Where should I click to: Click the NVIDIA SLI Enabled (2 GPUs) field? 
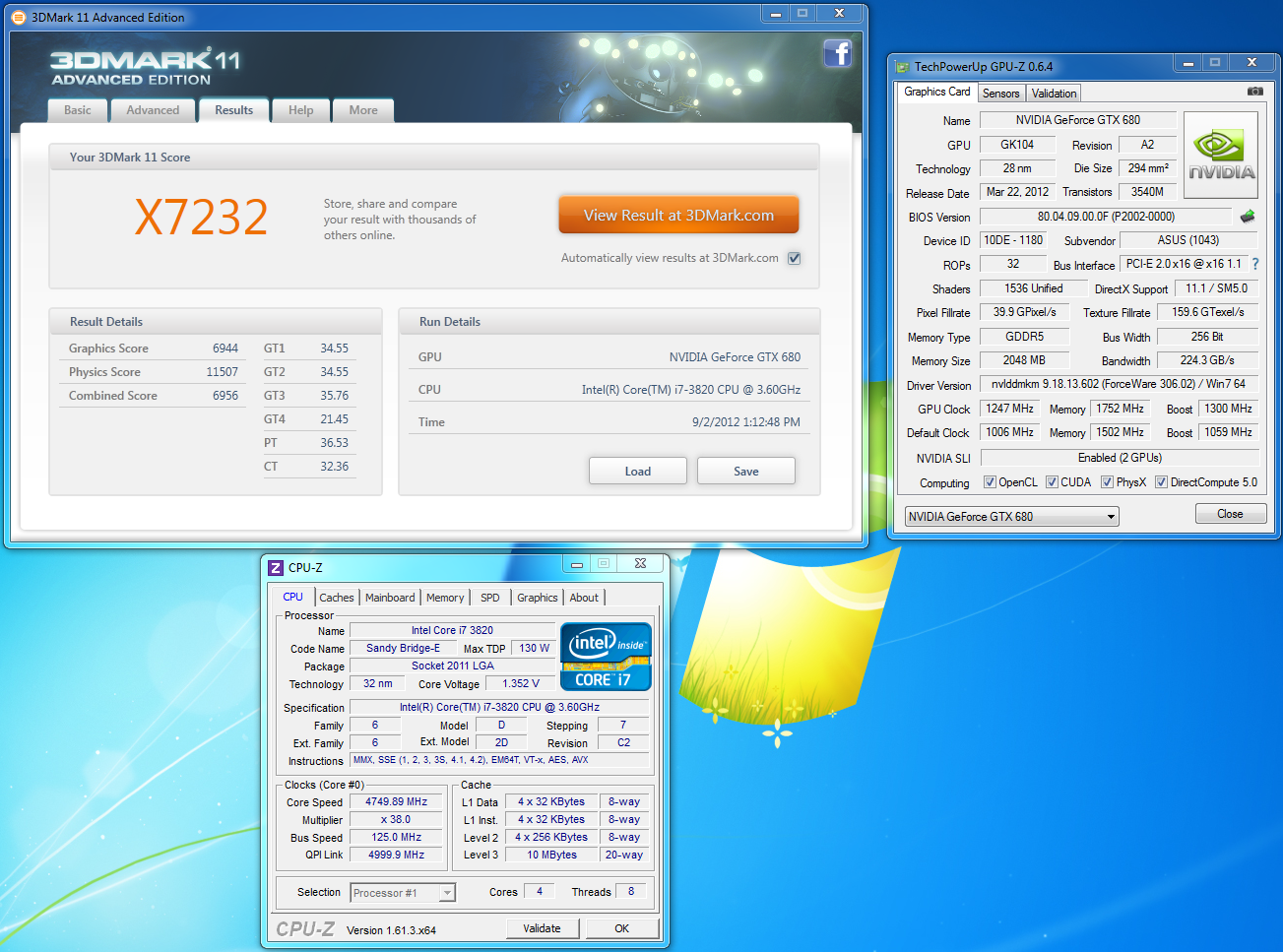[1120, 458]
